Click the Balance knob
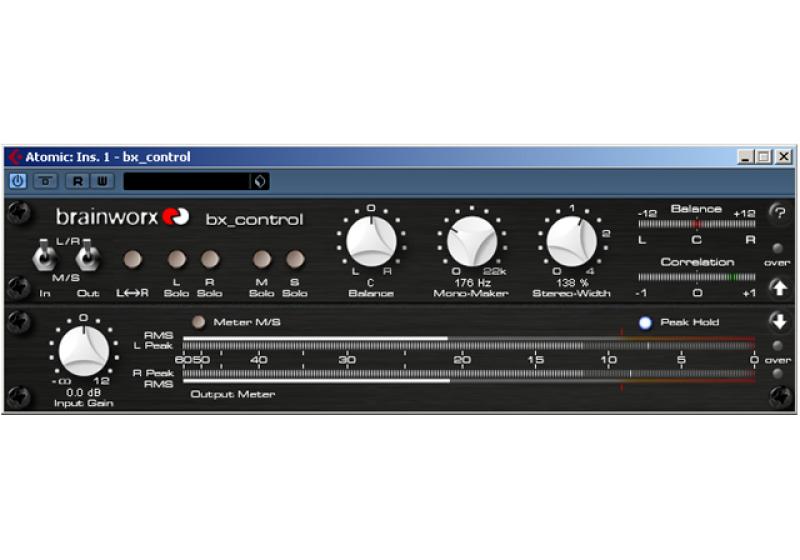 point(371,241)
